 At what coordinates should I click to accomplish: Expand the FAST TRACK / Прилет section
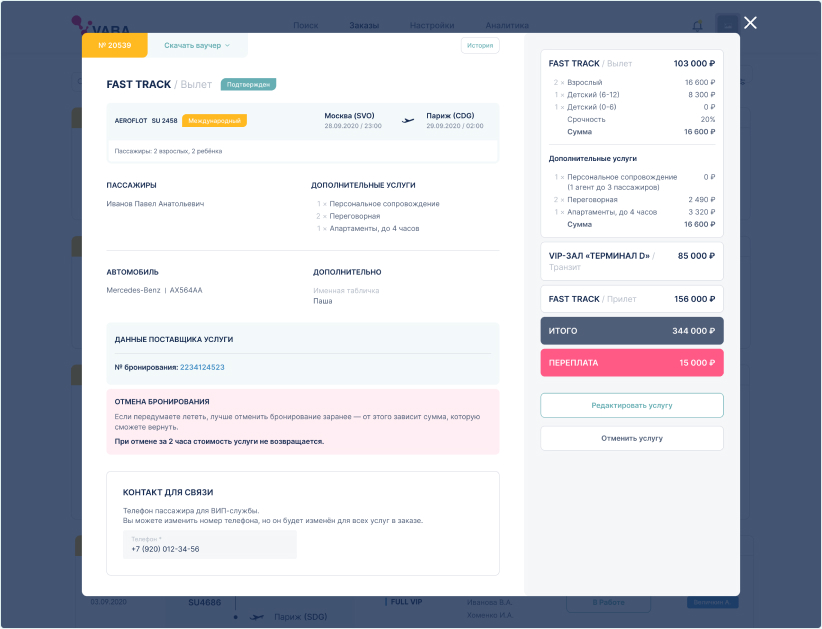pos(631,299)
